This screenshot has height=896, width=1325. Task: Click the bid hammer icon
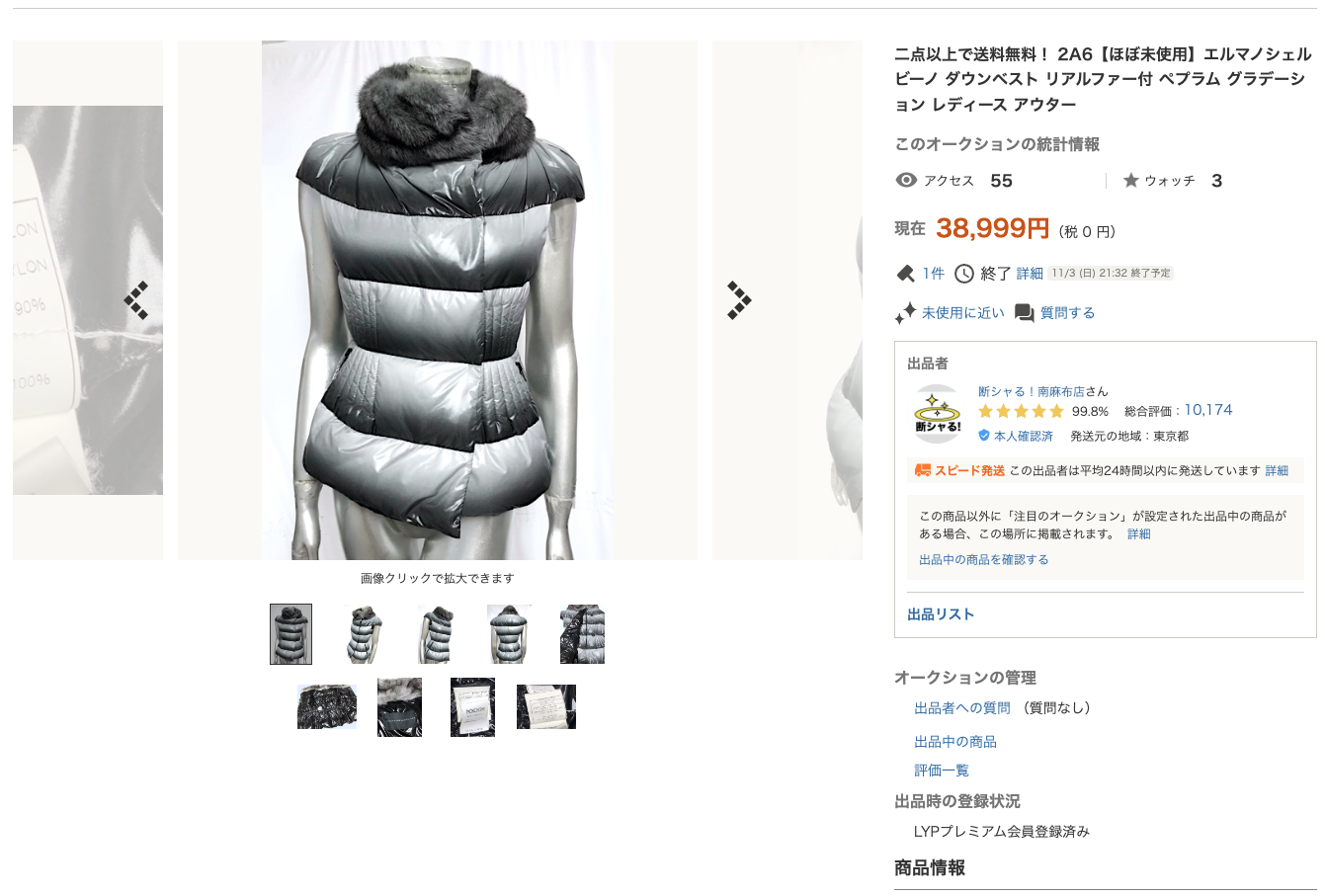pyautogui.click(x=905, y=274)
